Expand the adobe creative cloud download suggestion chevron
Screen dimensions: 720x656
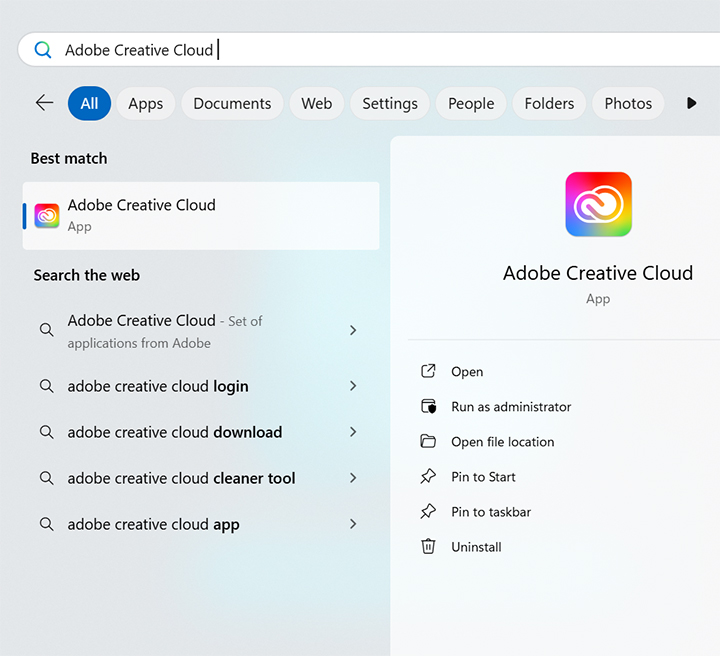tap(353, 432)
